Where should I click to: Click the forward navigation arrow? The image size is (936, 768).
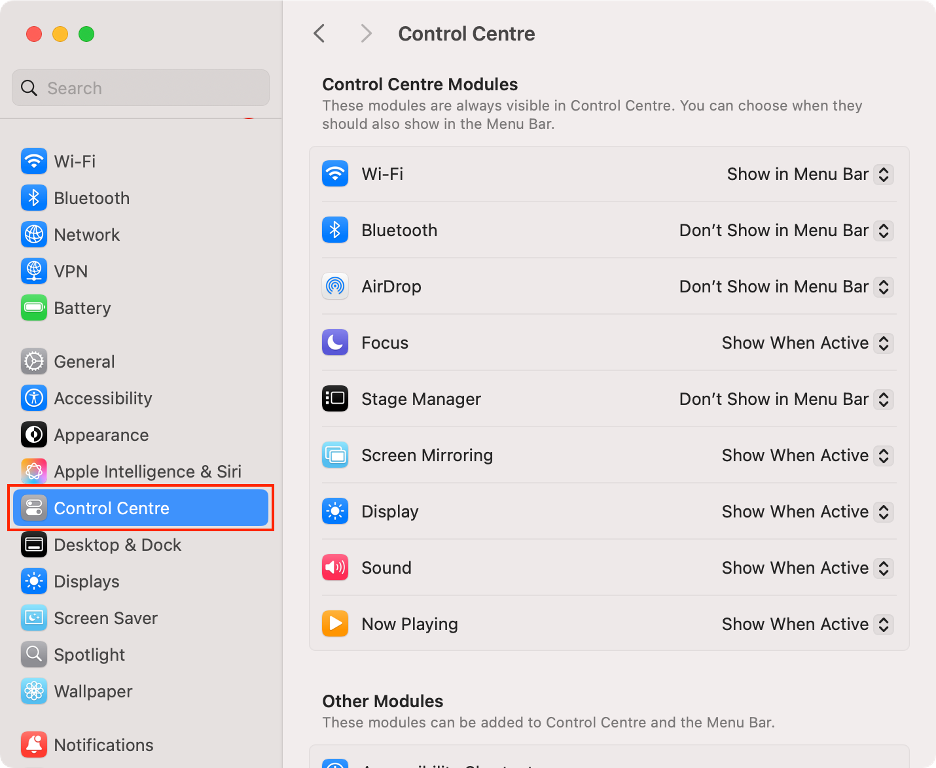coord(365,33)
